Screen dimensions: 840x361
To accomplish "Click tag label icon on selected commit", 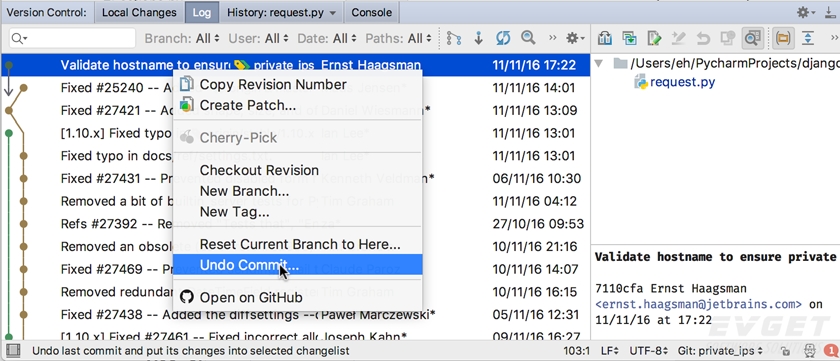I will click(242, 65).
